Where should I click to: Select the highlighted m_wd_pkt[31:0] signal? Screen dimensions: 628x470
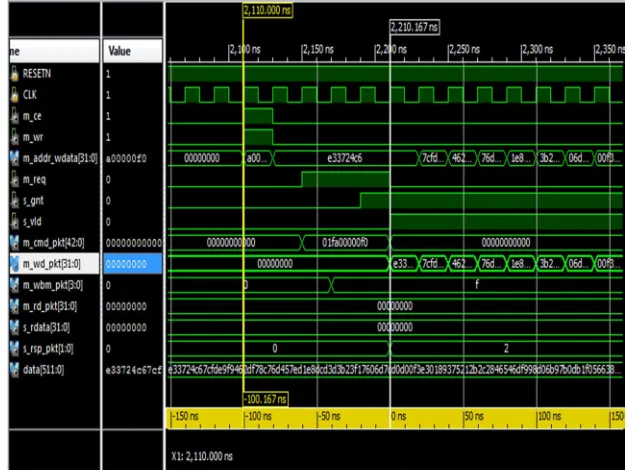(51, 264)
